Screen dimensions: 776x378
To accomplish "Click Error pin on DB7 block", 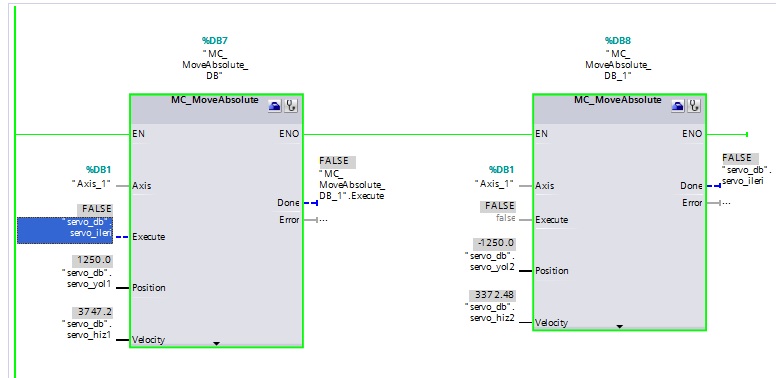I will point(289,220).
